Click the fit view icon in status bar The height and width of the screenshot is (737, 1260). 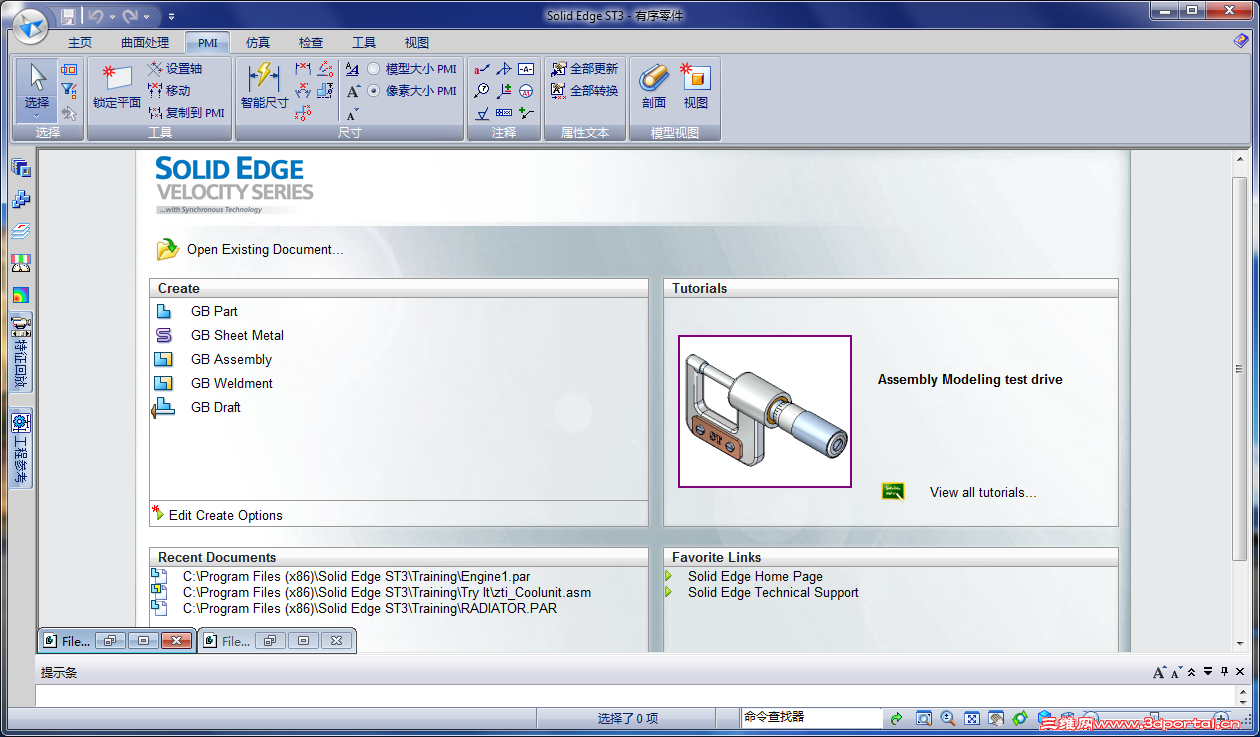coord(971,718)
